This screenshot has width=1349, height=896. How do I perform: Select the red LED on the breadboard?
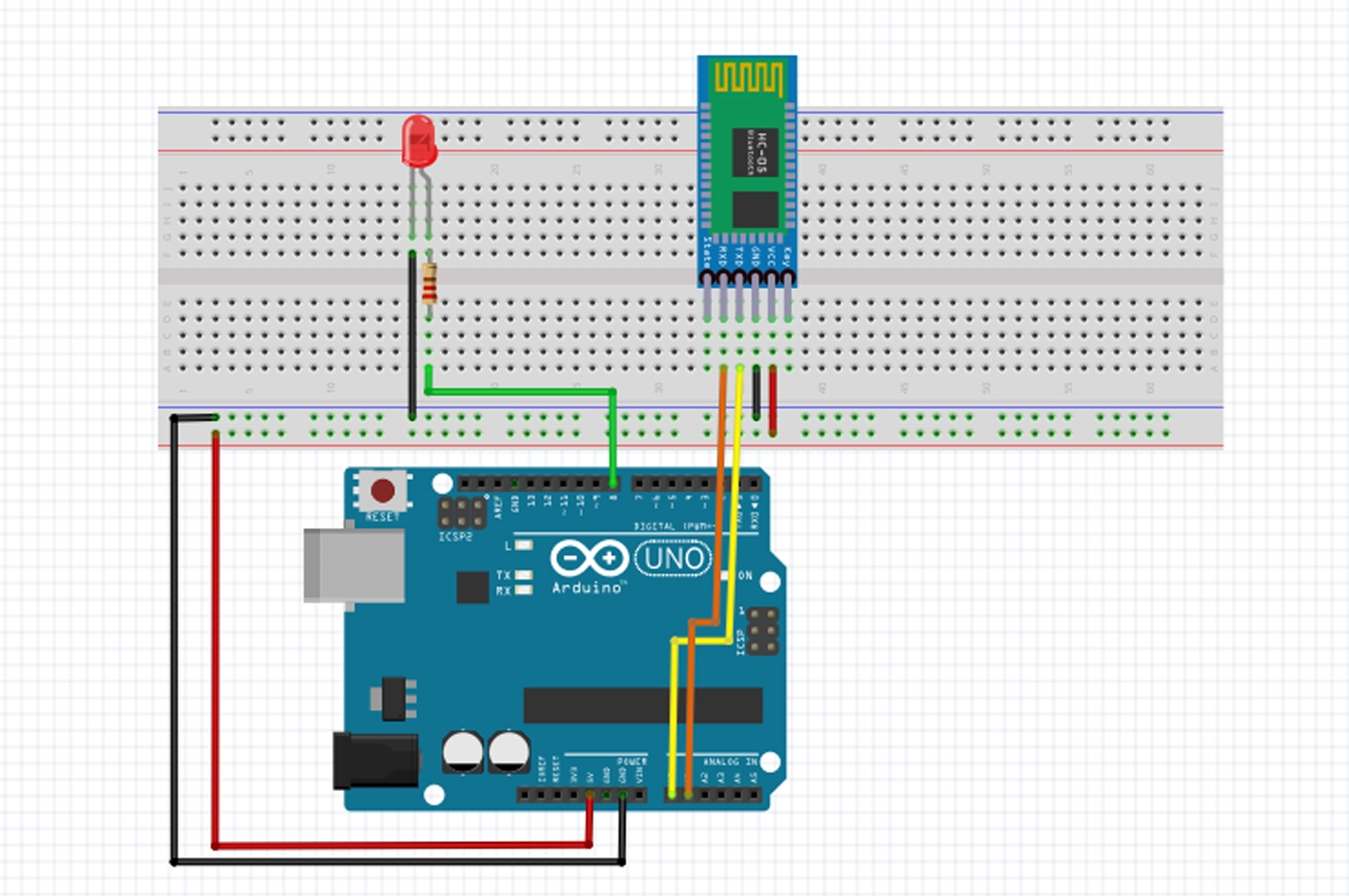419,142
